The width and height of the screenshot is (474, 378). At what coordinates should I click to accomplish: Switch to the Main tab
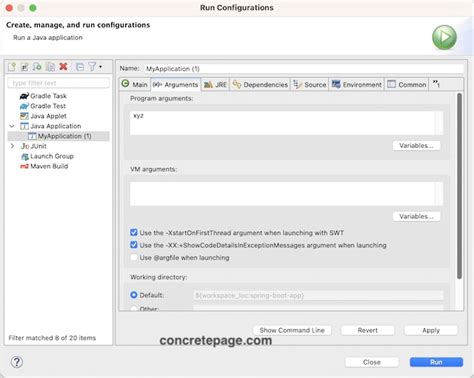[135, 84]
